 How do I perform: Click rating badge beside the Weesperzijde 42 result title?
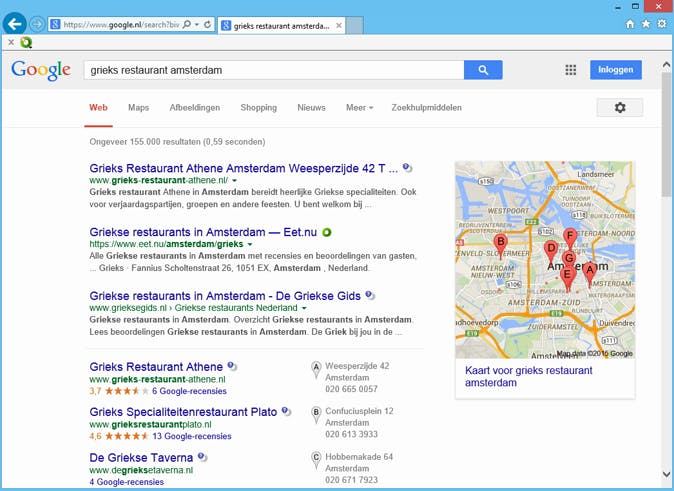407,168
